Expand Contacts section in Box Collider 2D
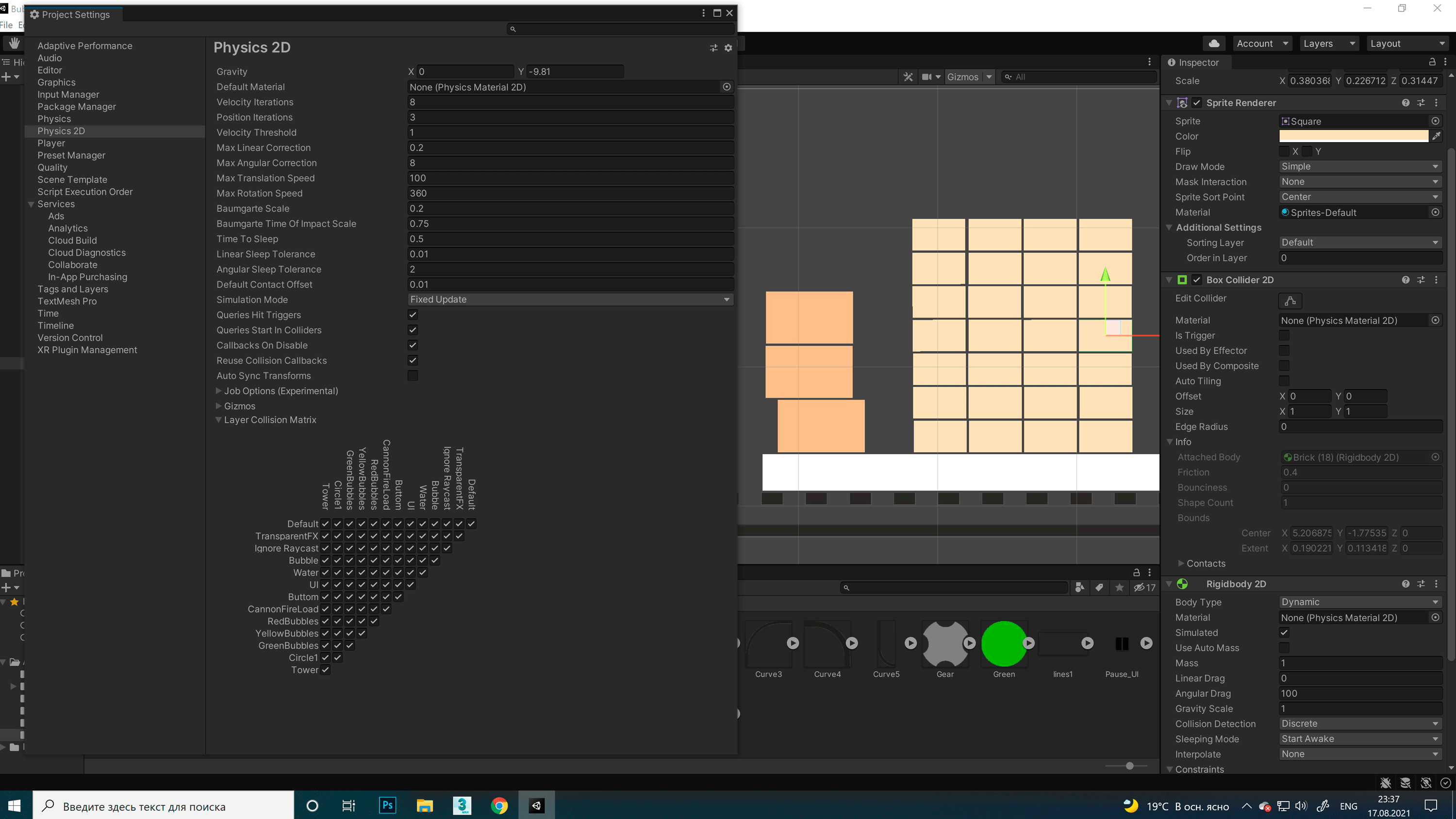1456x819 pixels. 1181,563
